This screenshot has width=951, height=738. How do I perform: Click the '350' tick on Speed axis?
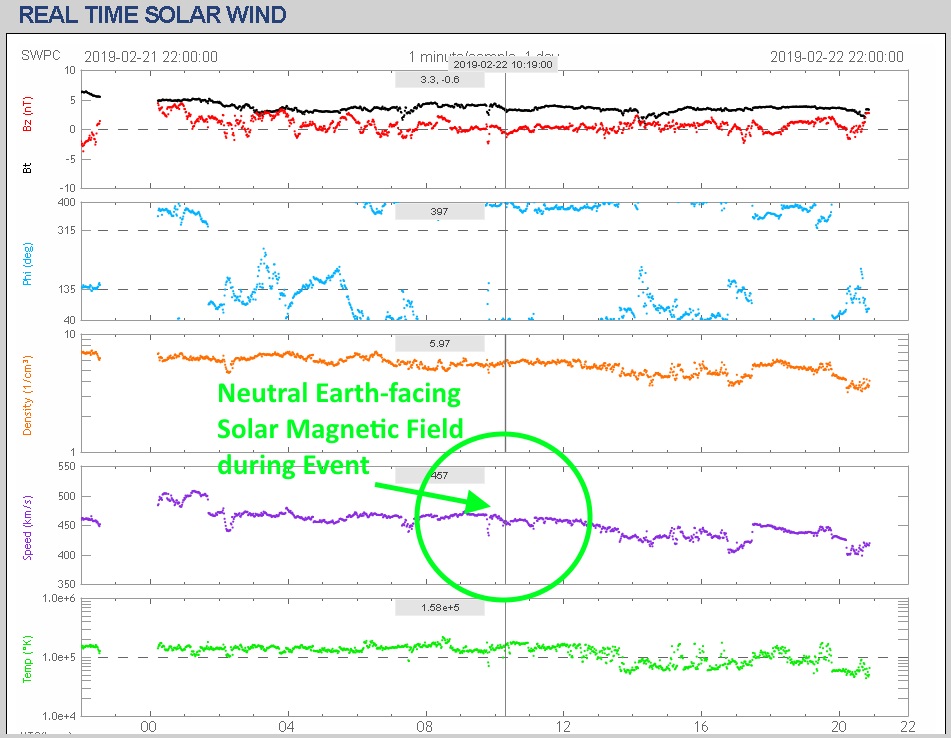67,585
